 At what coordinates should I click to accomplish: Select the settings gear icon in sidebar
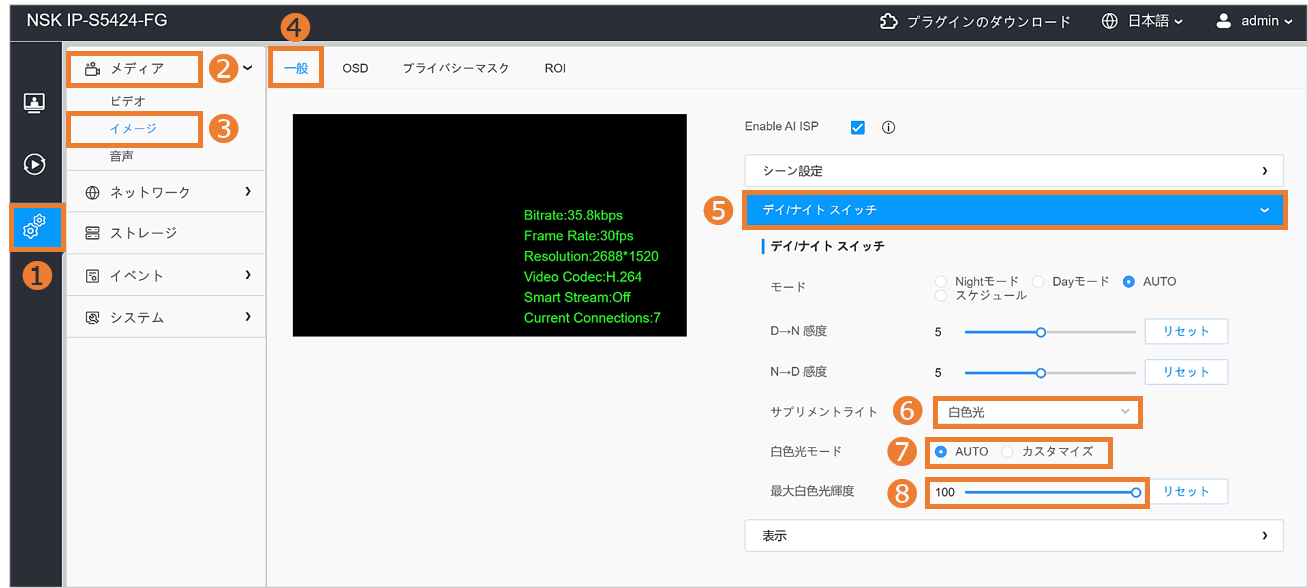[x=34, y=228]
